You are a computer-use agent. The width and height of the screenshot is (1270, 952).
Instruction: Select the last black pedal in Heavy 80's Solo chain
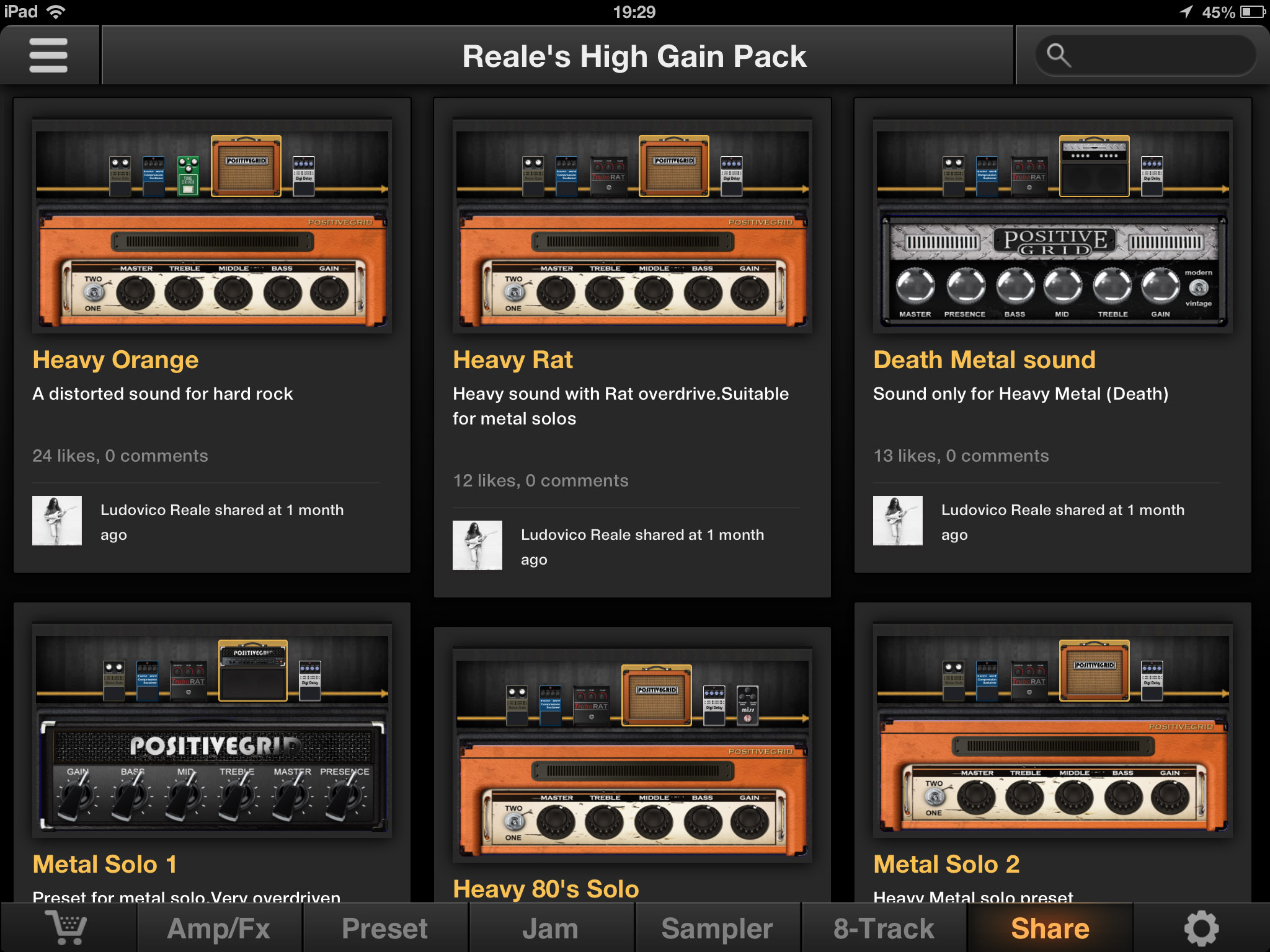[747, 706]
